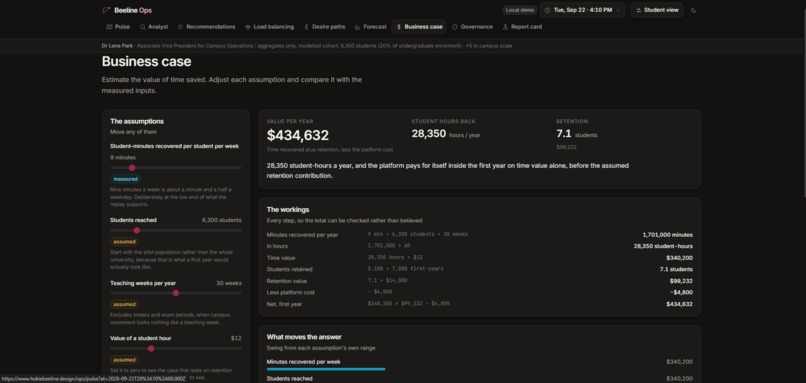Click the assumed badge under Students reached
This screenshot has width=806, height=383.
(124, 242)
